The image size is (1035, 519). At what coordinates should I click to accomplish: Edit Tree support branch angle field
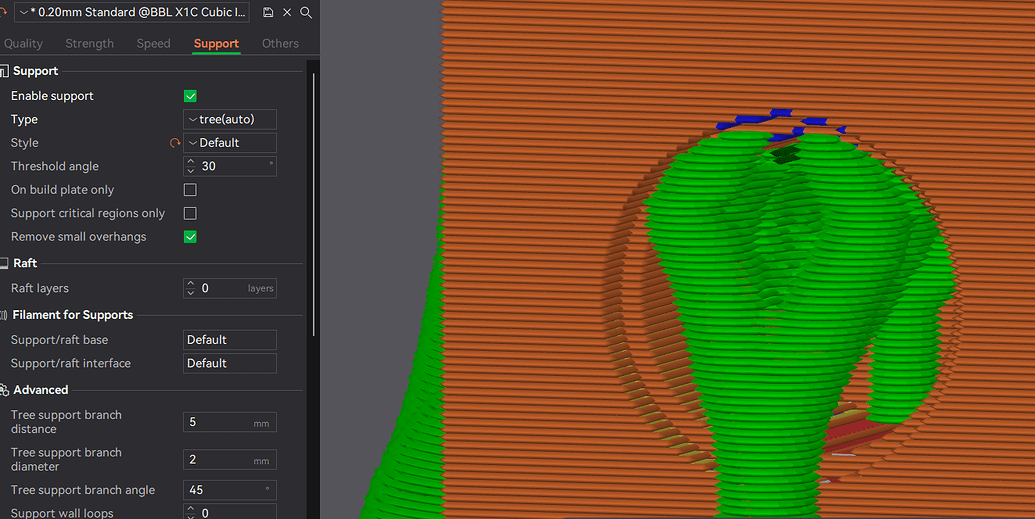pos(230,490)
